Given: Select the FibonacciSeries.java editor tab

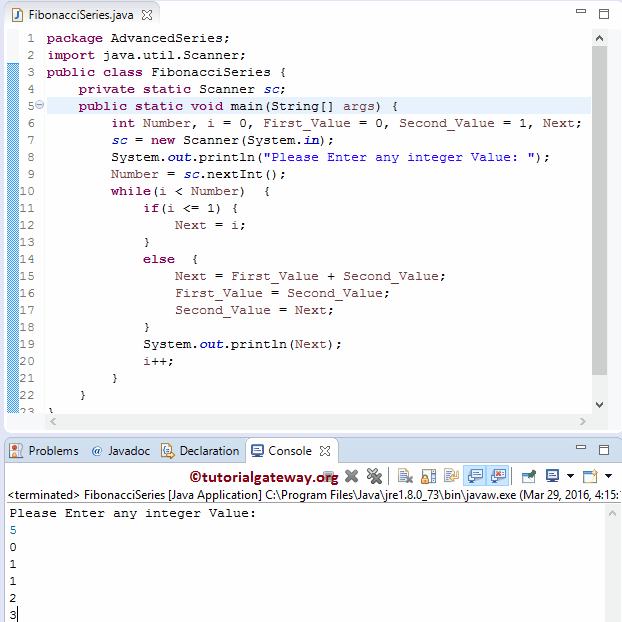Looking at the screenshot, I should [x=81, y=15].
